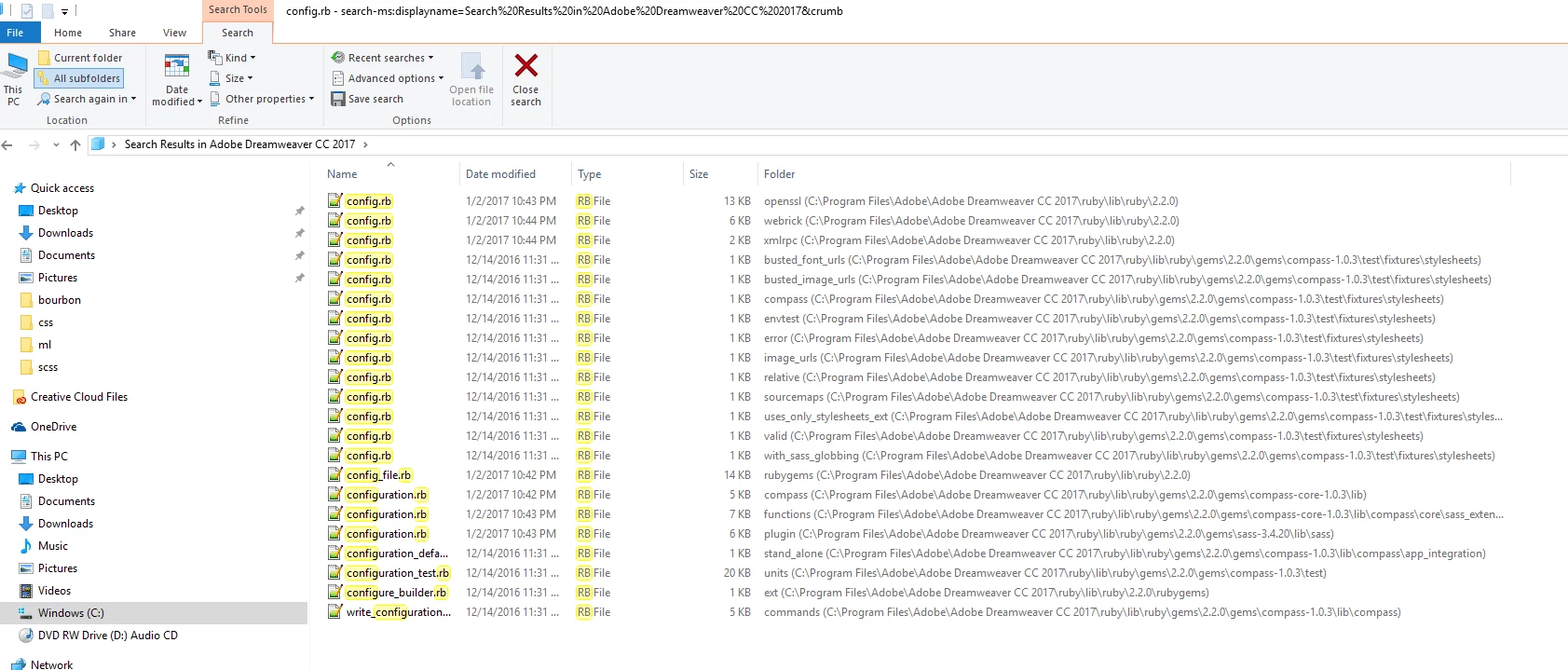The width and height of the screenshot is (1568, 670).
Task: Select config.rb in openssl folder
Action: click(x=369, y=201)
